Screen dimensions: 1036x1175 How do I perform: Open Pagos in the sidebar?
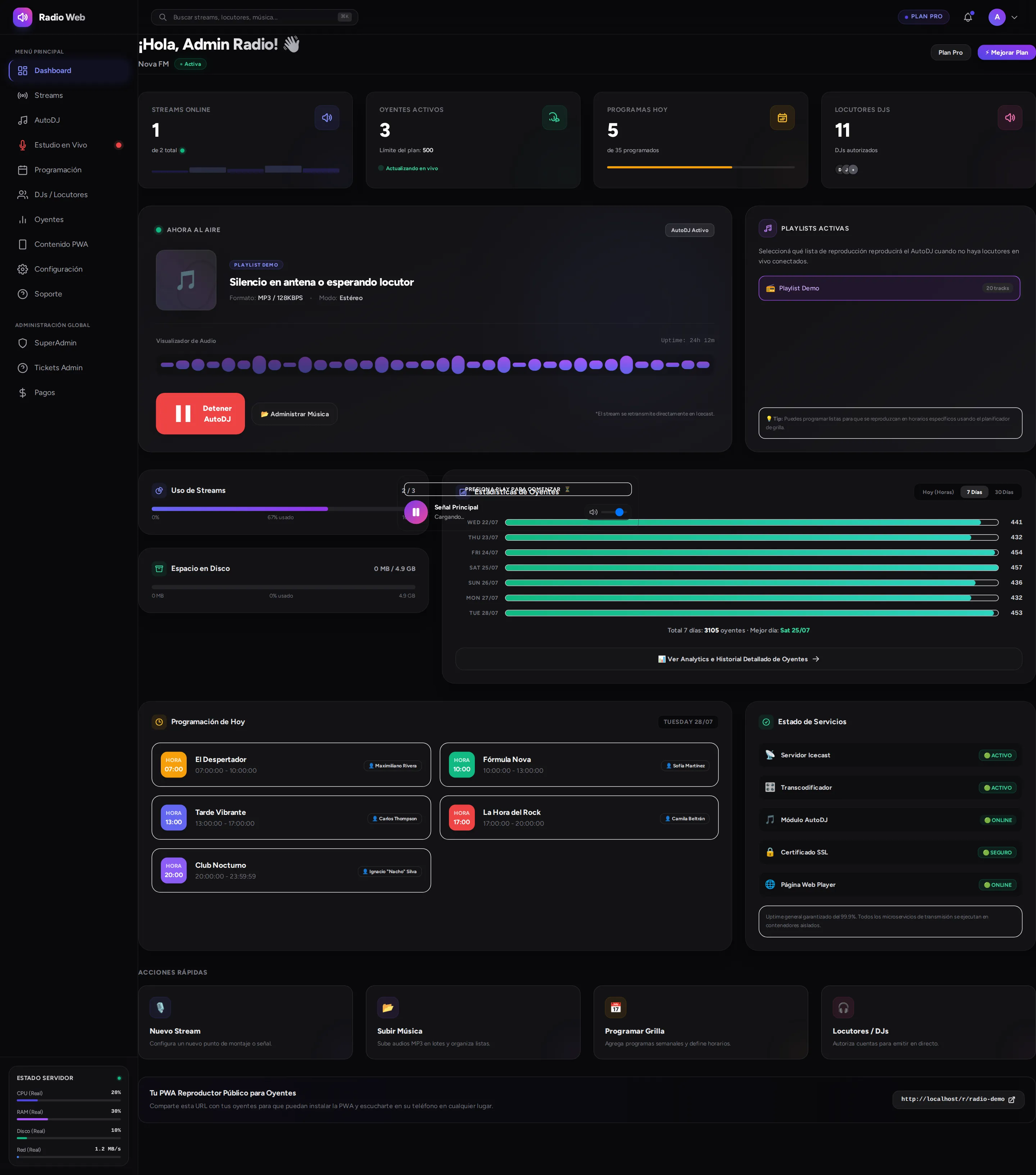point(69,393)
